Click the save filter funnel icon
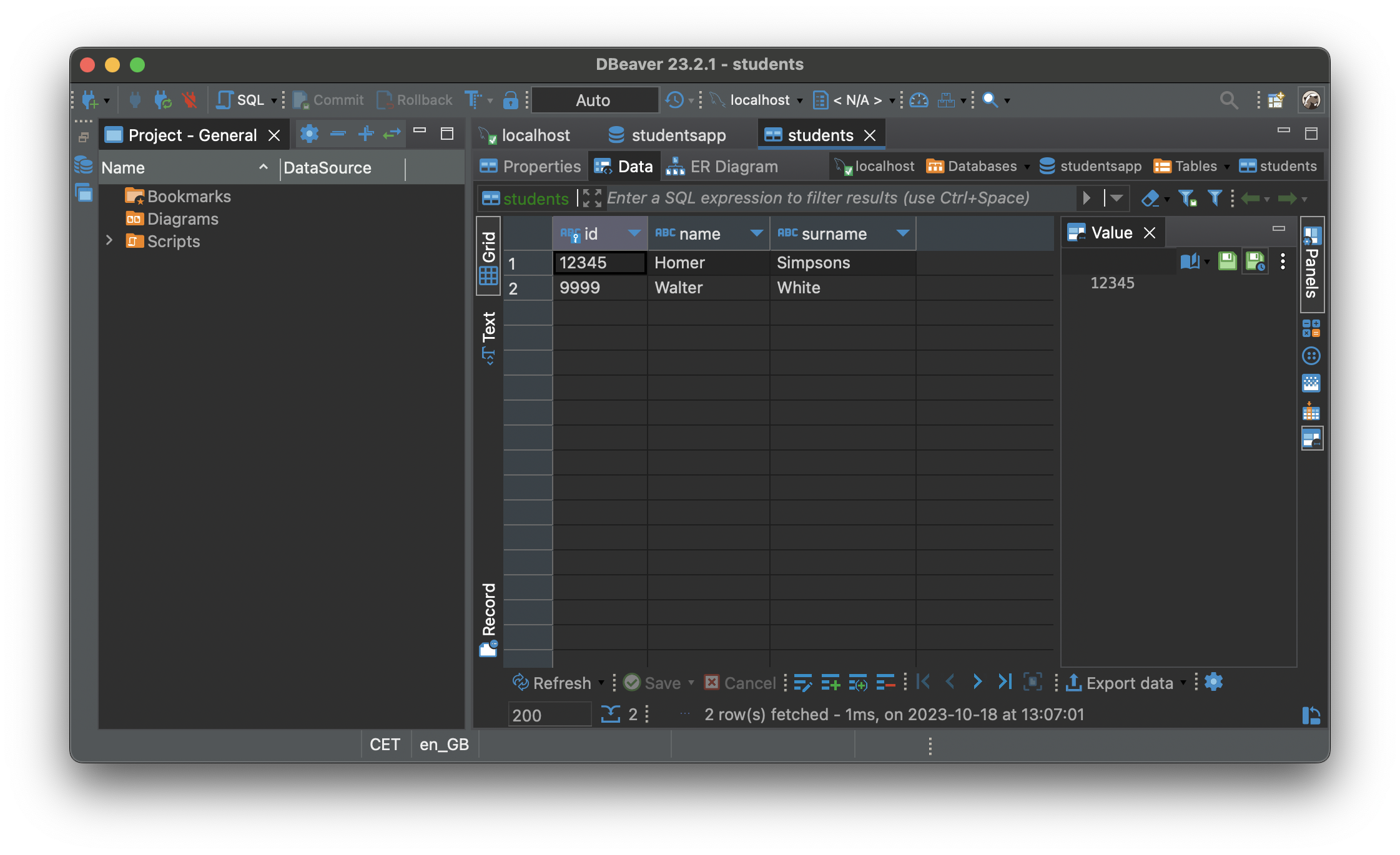The height and width of the screenshot is (855, 1400). tap(1188, 198)
